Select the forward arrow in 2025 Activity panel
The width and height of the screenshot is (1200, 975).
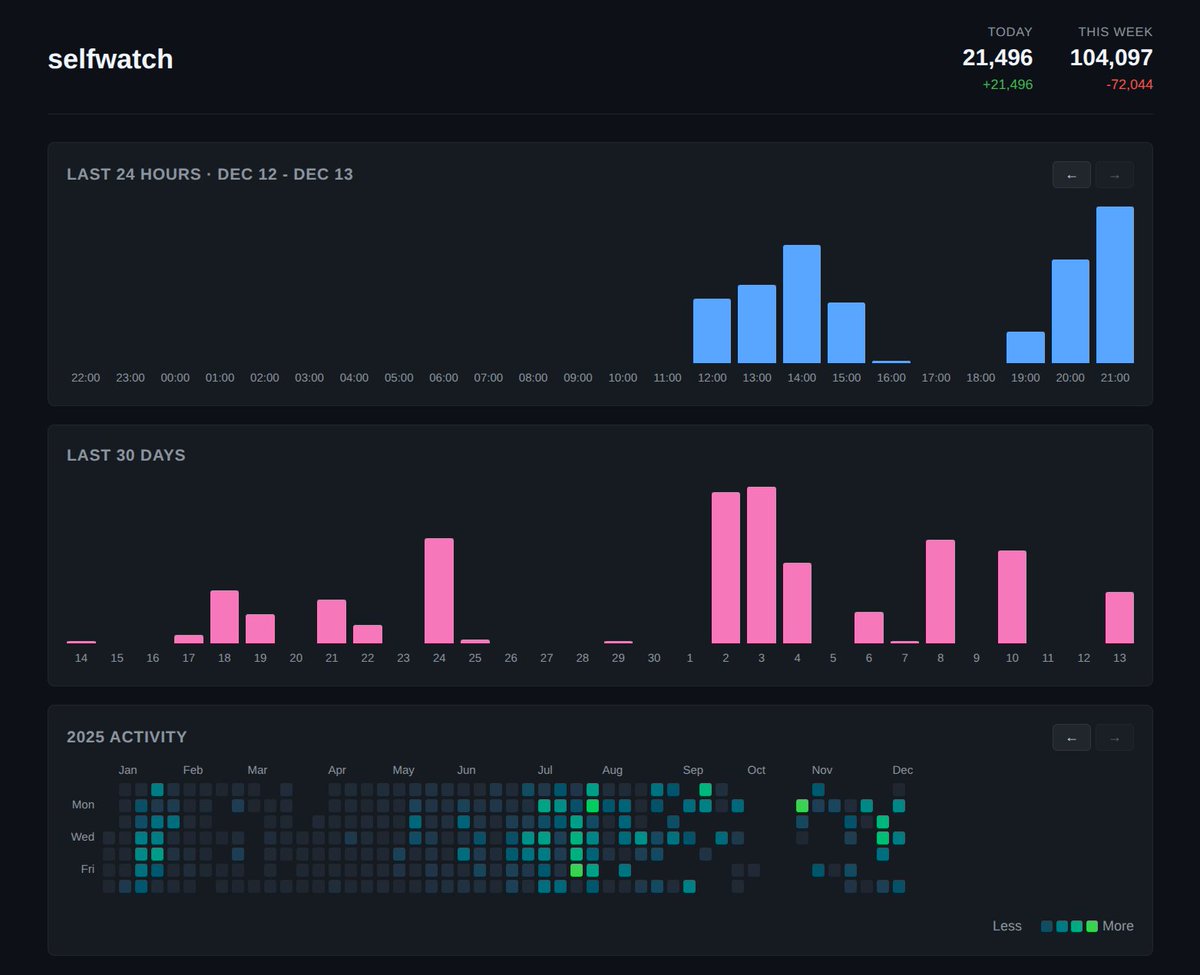(1114, 737)
